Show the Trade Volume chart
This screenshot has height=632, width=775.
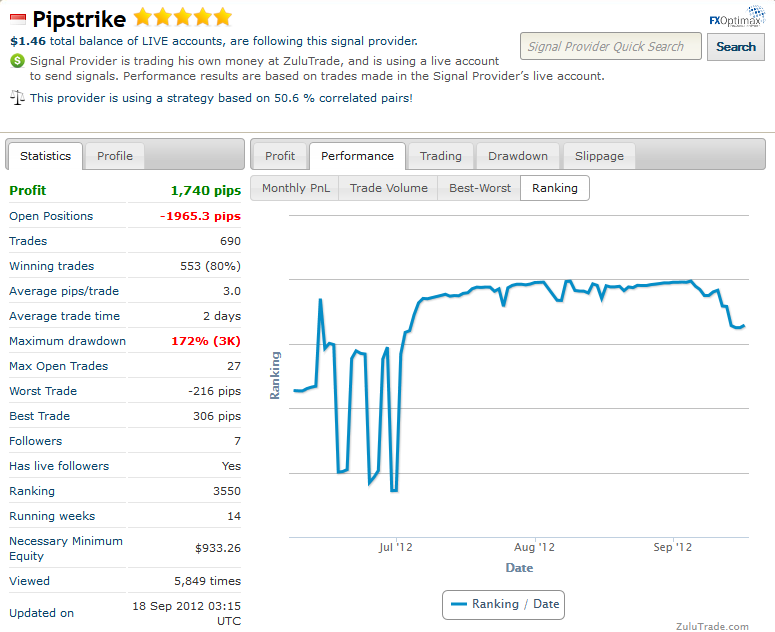388,188
